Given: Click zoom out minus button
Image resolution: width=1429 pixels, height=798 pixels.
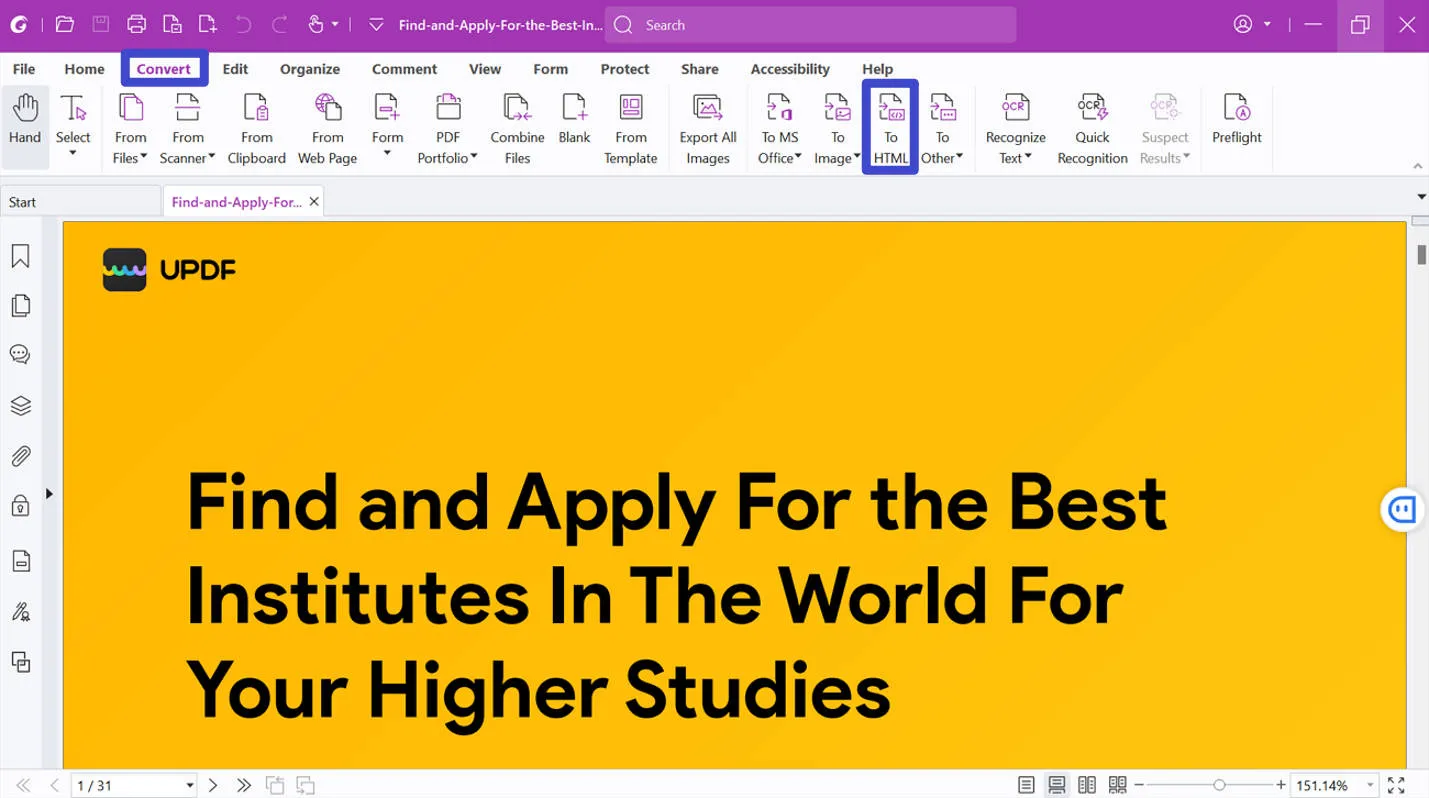Looking at the screenshot, I should click(1139, 786).
